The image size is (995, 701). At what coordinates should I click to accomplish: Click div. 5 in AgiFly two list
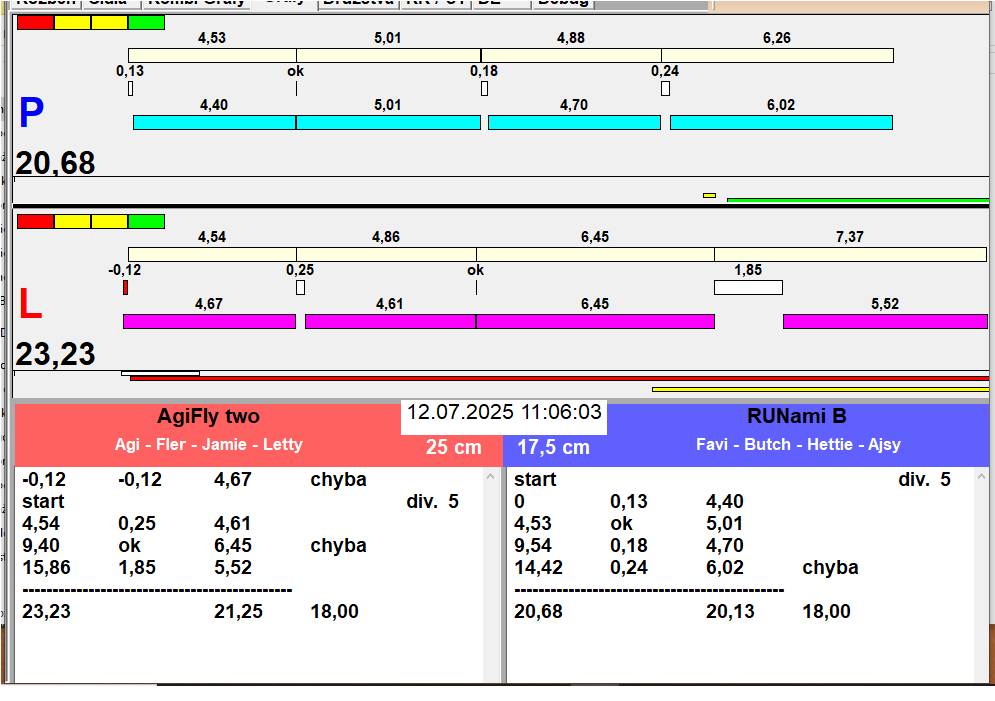pos(432,501)
